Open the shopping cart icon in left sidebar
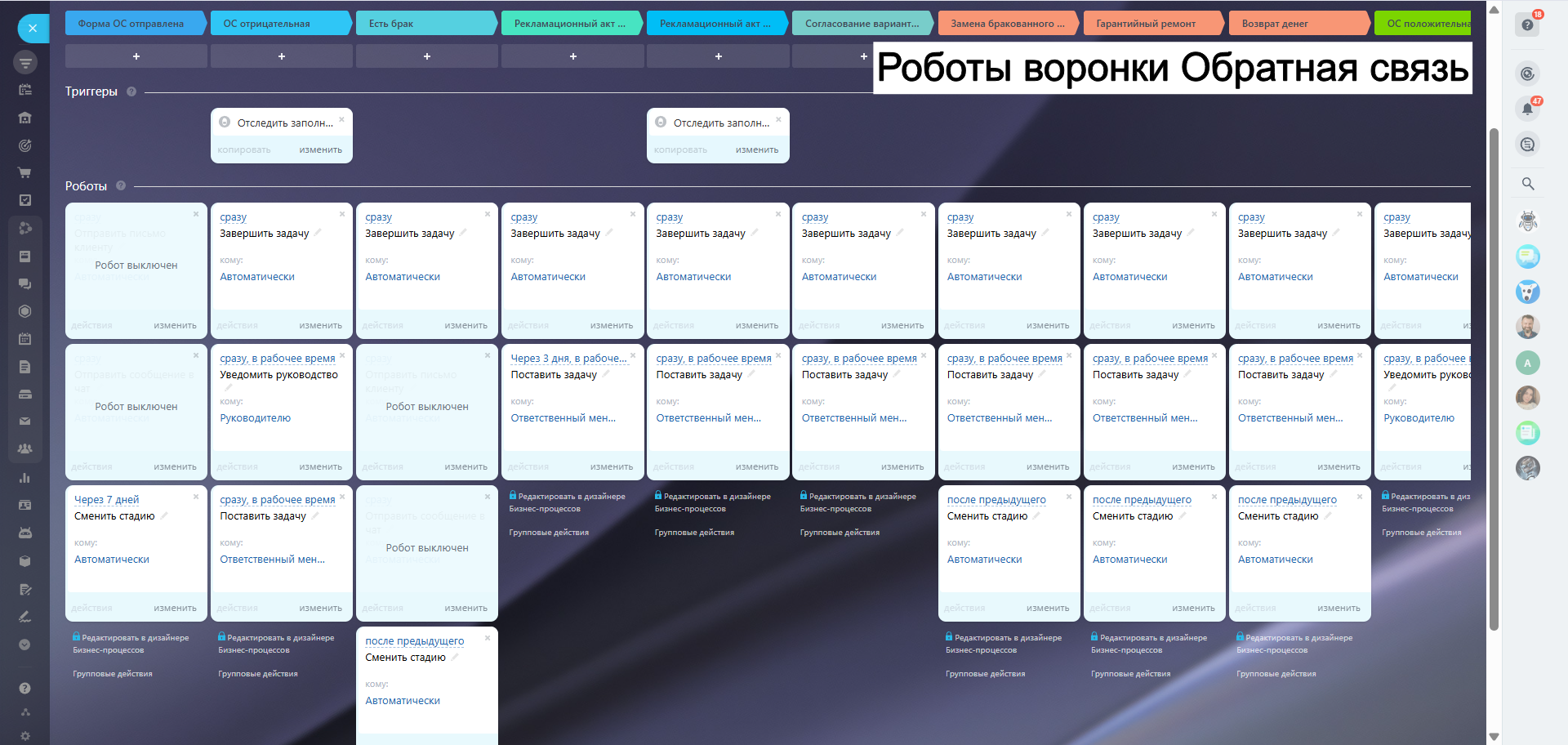 pos(24,172)
